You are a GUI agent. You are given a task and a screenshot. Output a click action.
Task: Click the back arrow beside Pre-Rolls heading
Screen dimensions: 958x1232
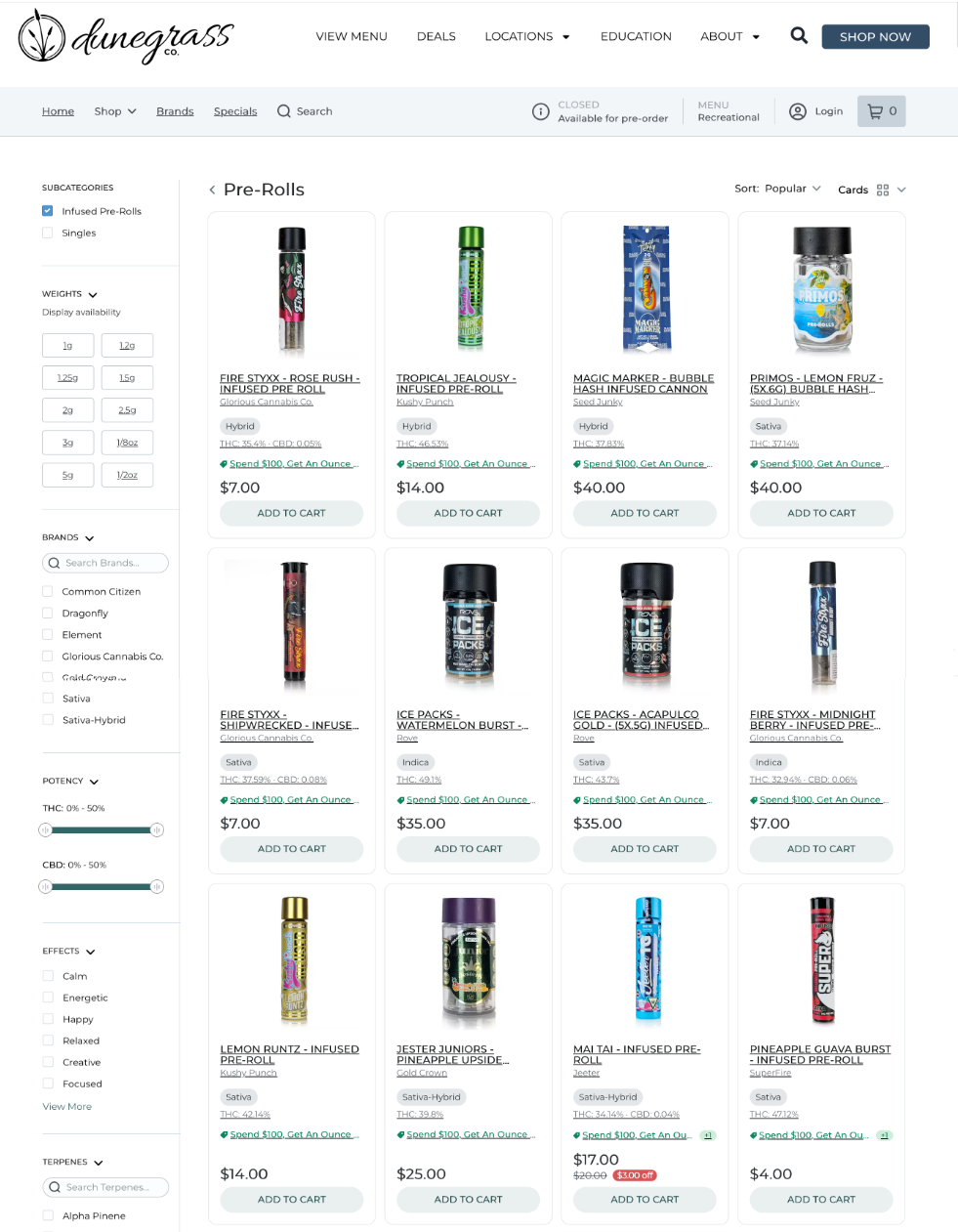[212, 190]
